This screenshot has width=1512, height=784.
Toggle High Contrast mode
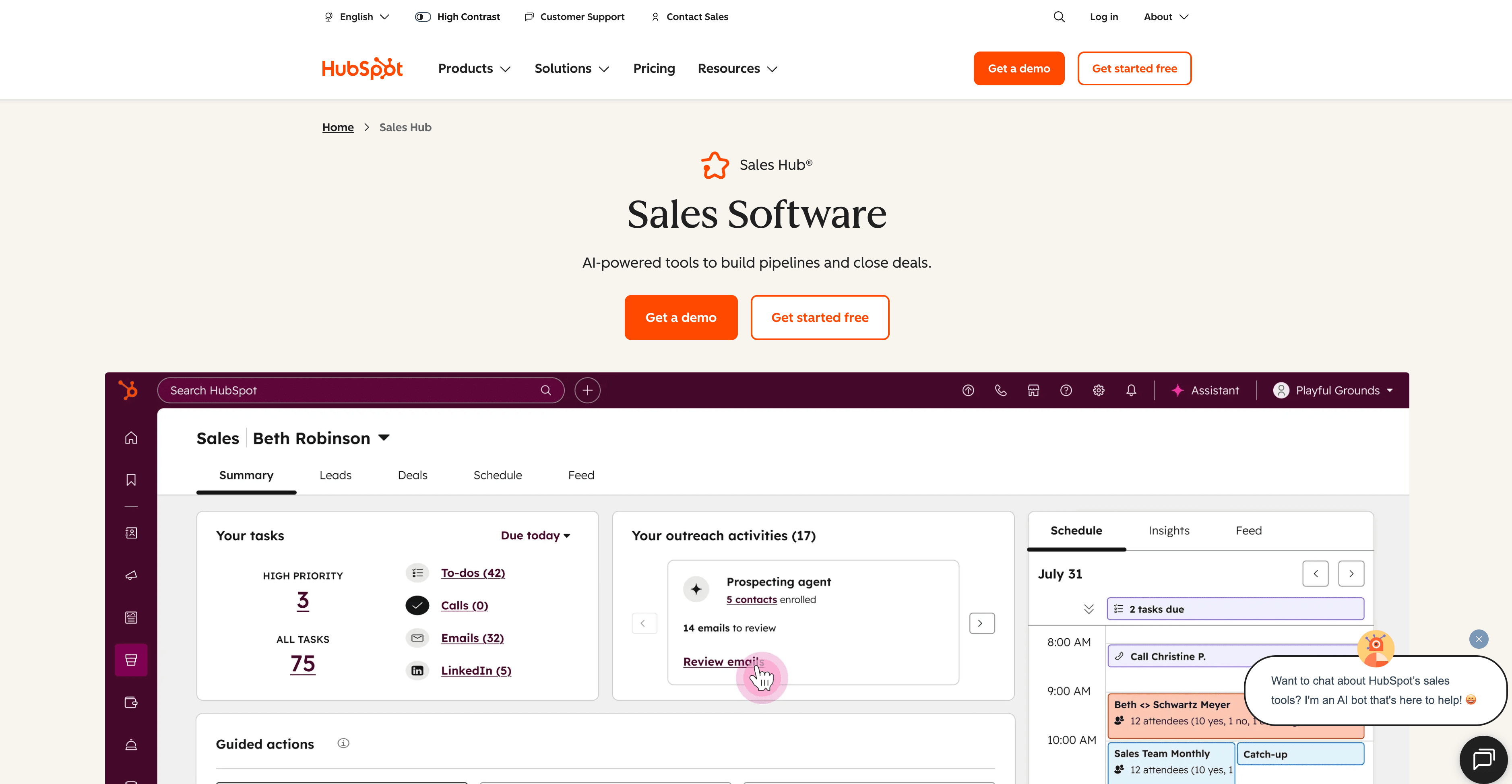[x=458, y=17]
